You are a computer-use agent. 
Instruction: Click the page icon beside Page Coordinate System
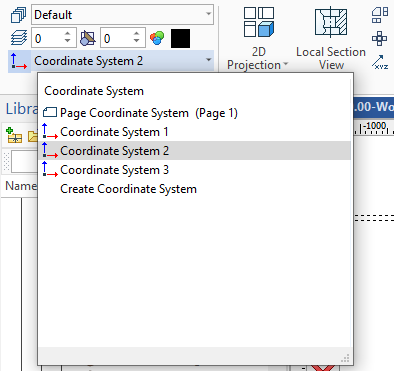coord(50,112)
